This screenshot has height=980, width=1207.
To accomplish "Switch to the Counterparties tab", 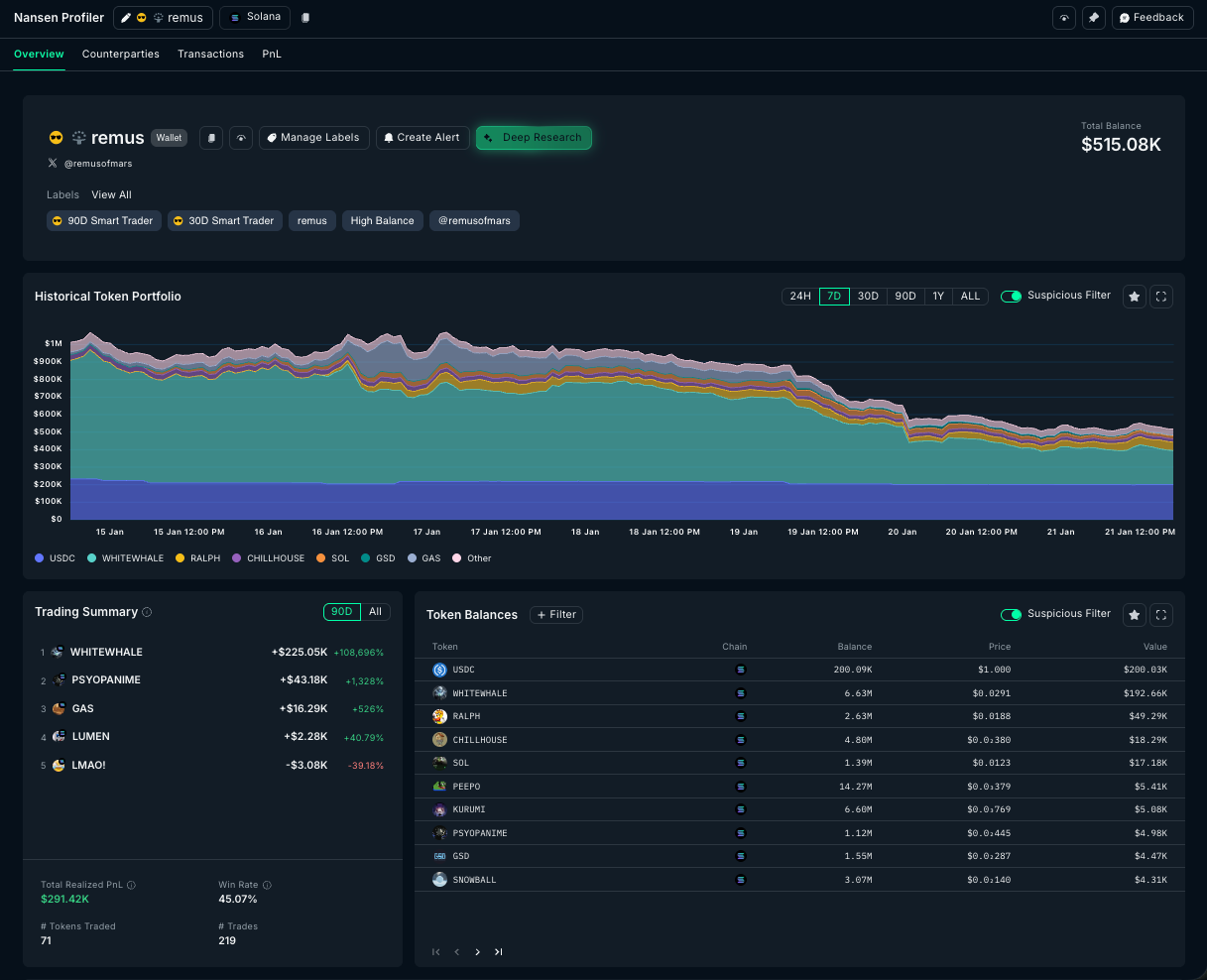I will pyautogui.click(x=121, y=54).
